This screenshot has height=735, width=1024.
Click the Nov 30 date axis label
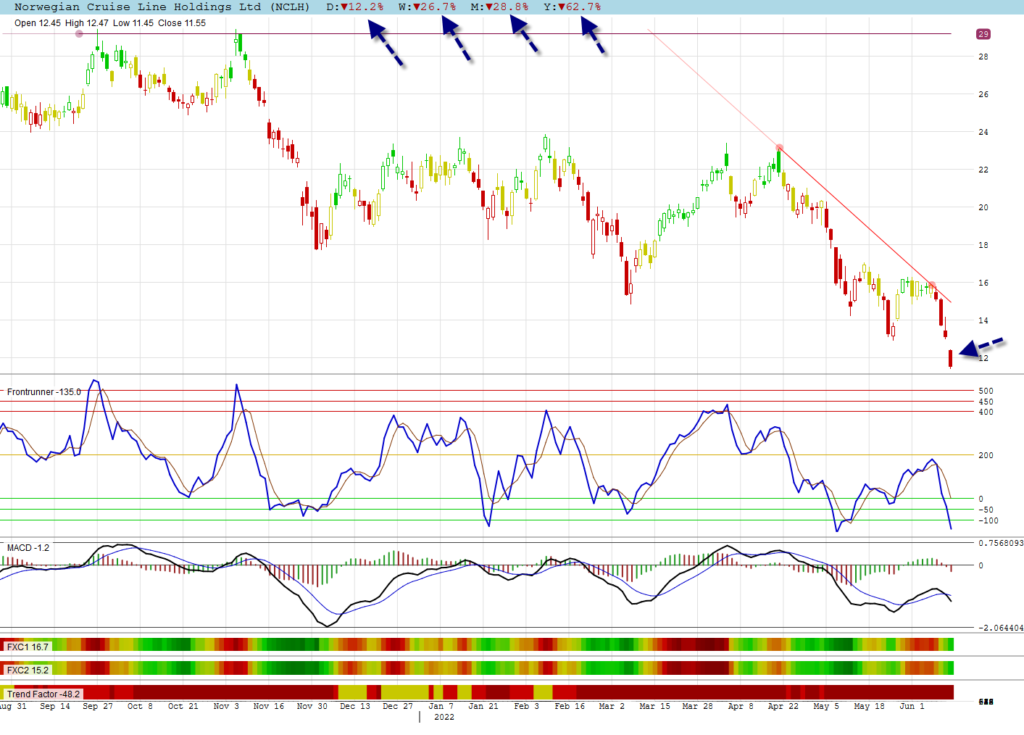pyautogui.click(x=312, y=706)
